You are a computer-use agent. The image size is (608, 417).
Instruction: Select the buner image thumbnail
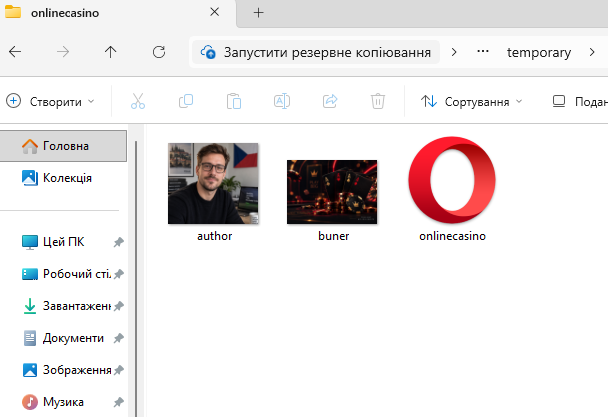click(x=332, y=192)
